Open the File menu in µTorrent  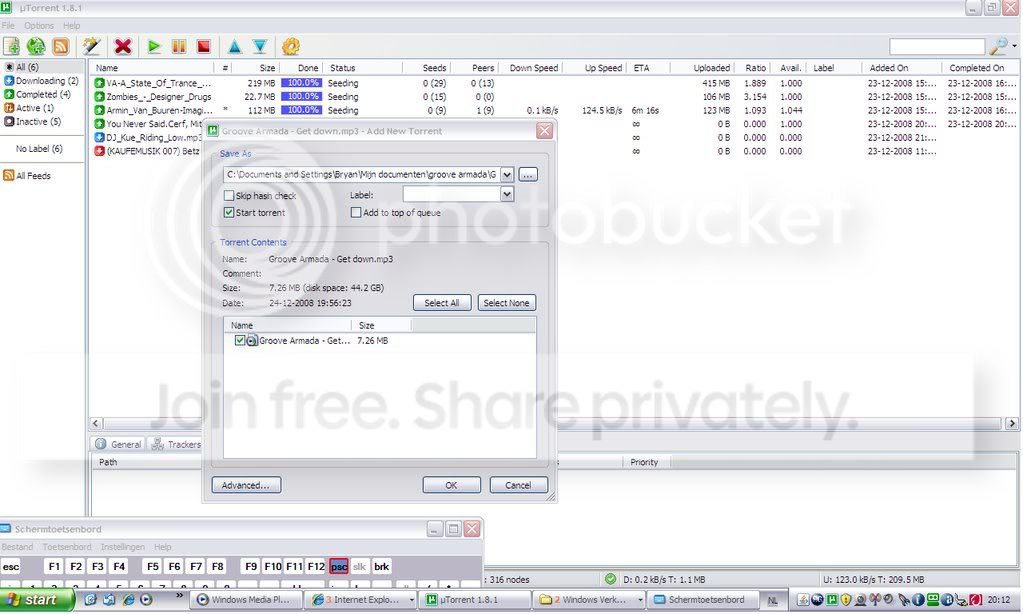point(8,25)
